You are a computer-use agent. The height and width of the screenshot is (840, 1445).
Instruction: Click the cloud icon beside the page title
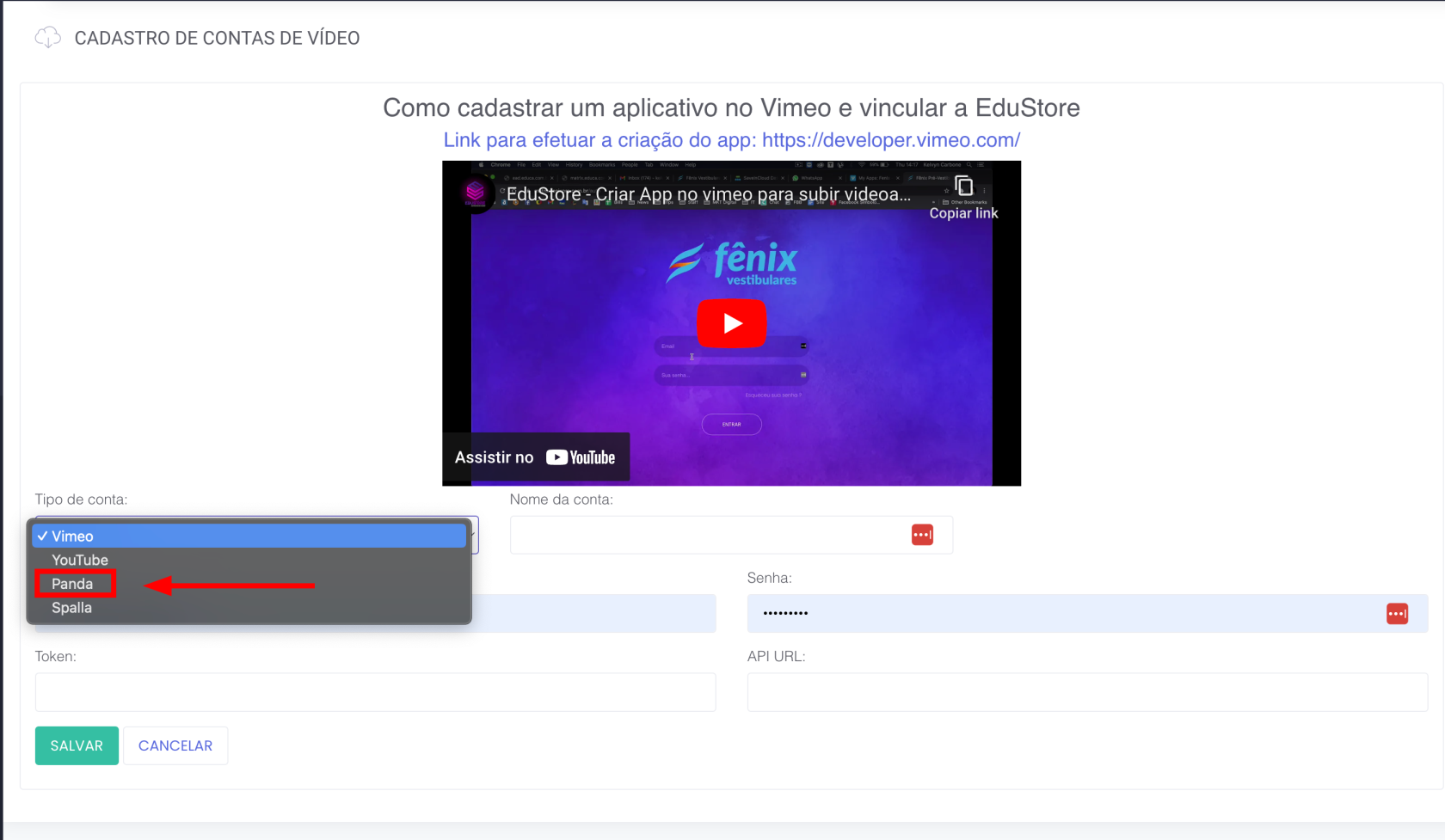[x=47, y=38]
